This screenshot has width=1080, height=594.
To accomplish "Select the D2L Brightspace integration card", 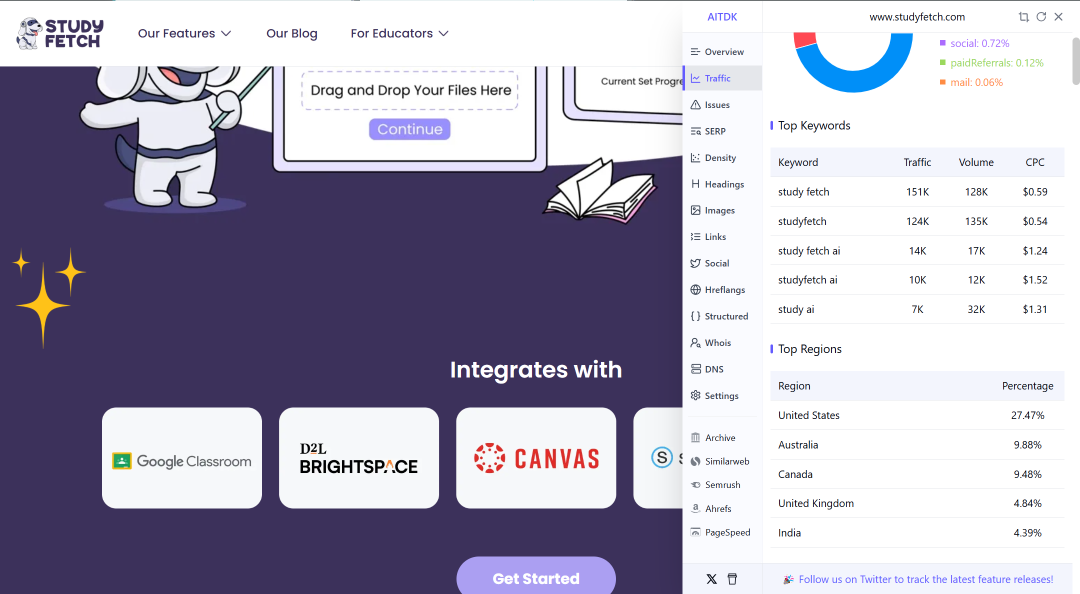I will click(x=359, y=458).
